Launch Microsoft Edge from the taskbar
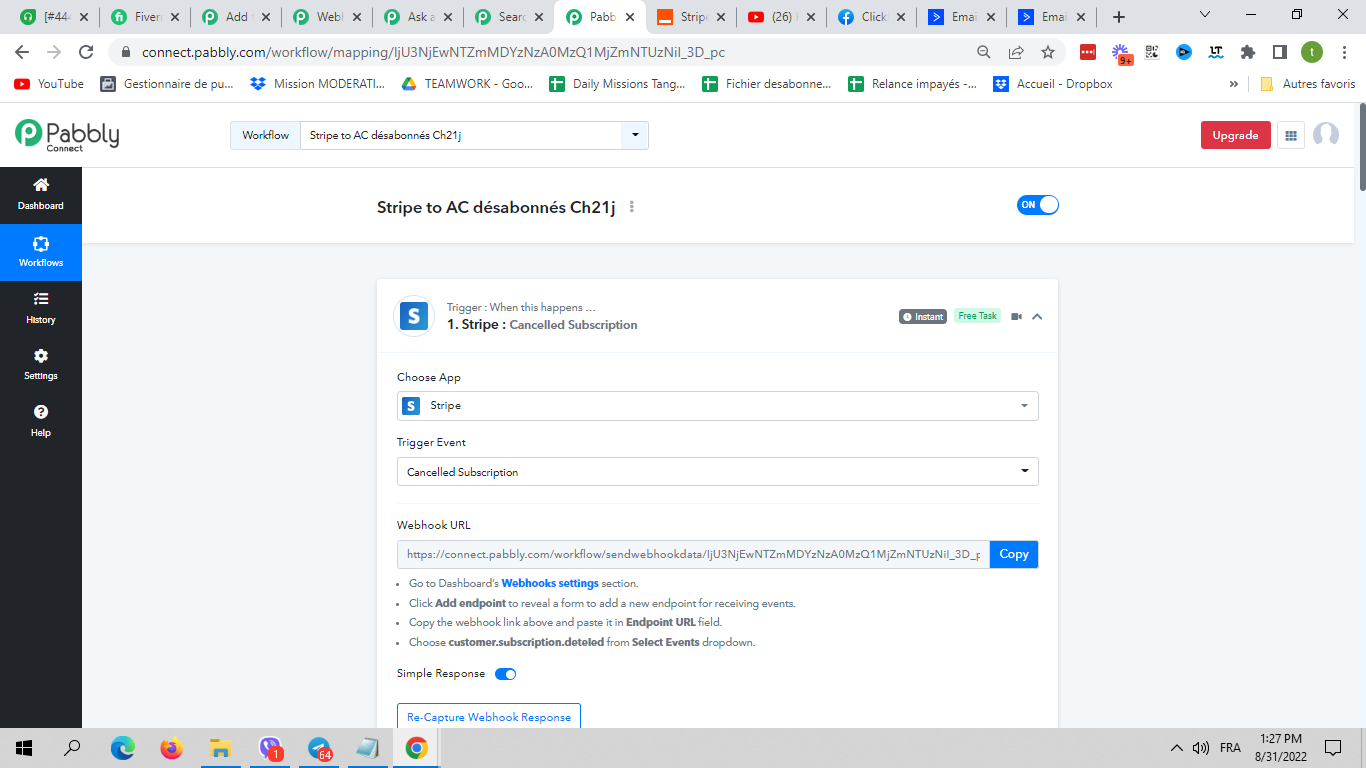1366x768 pixels. coord(123,748)
